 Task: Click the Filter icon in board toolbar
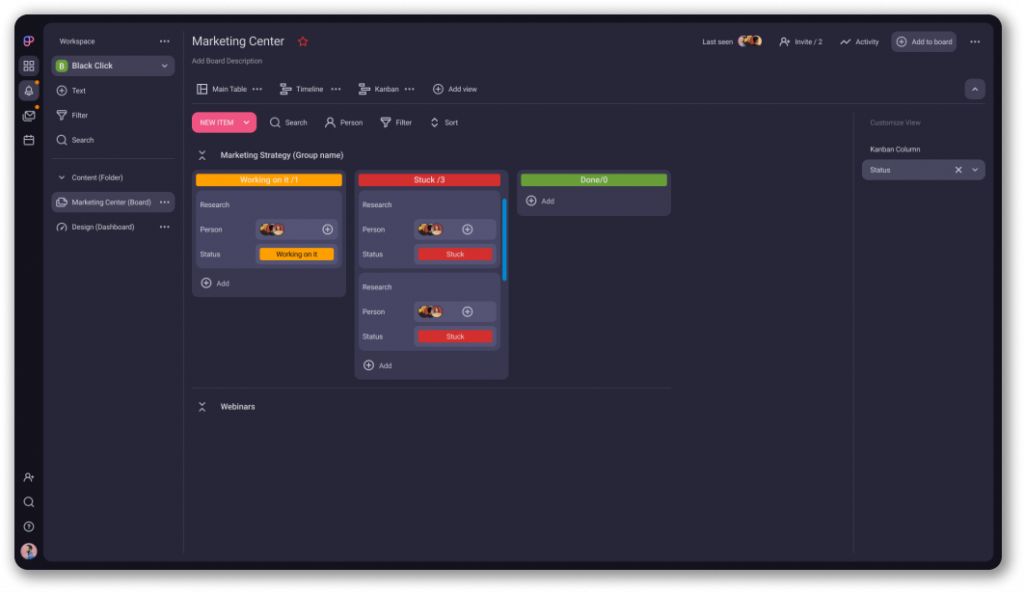[386, 122]
